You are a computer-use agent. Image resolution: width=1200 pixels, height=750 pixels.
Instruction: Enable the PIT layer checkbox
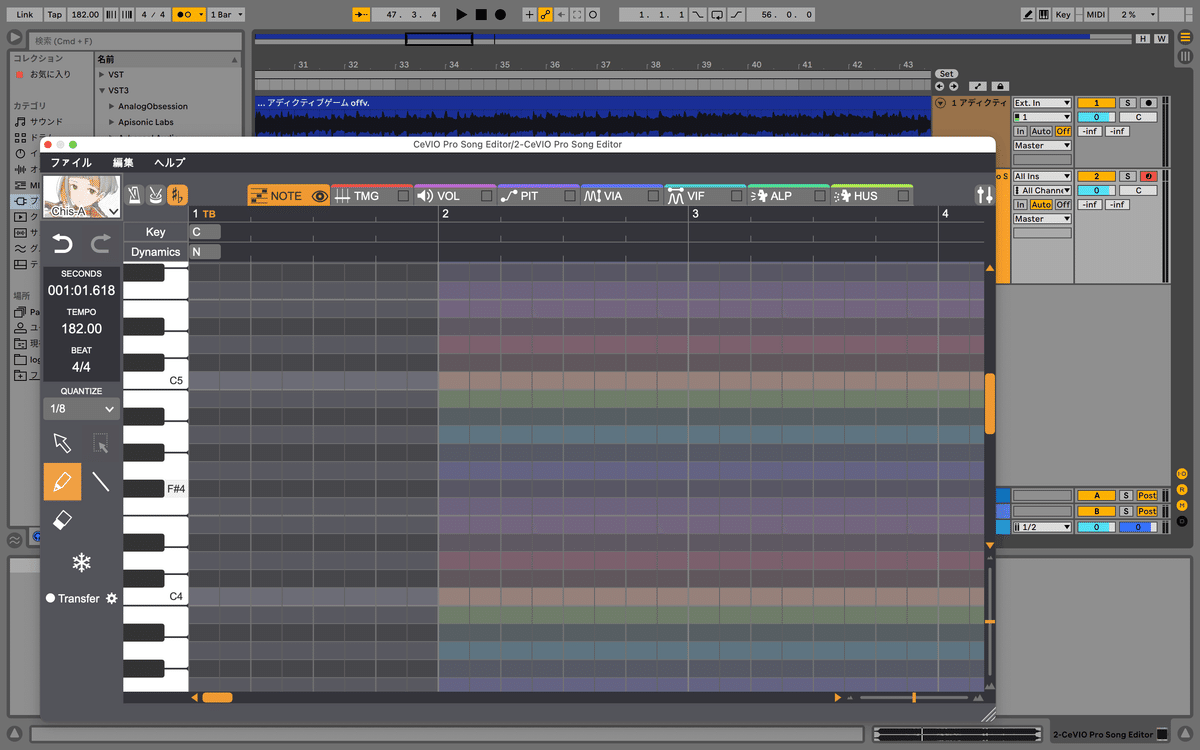tap(570, 196)
